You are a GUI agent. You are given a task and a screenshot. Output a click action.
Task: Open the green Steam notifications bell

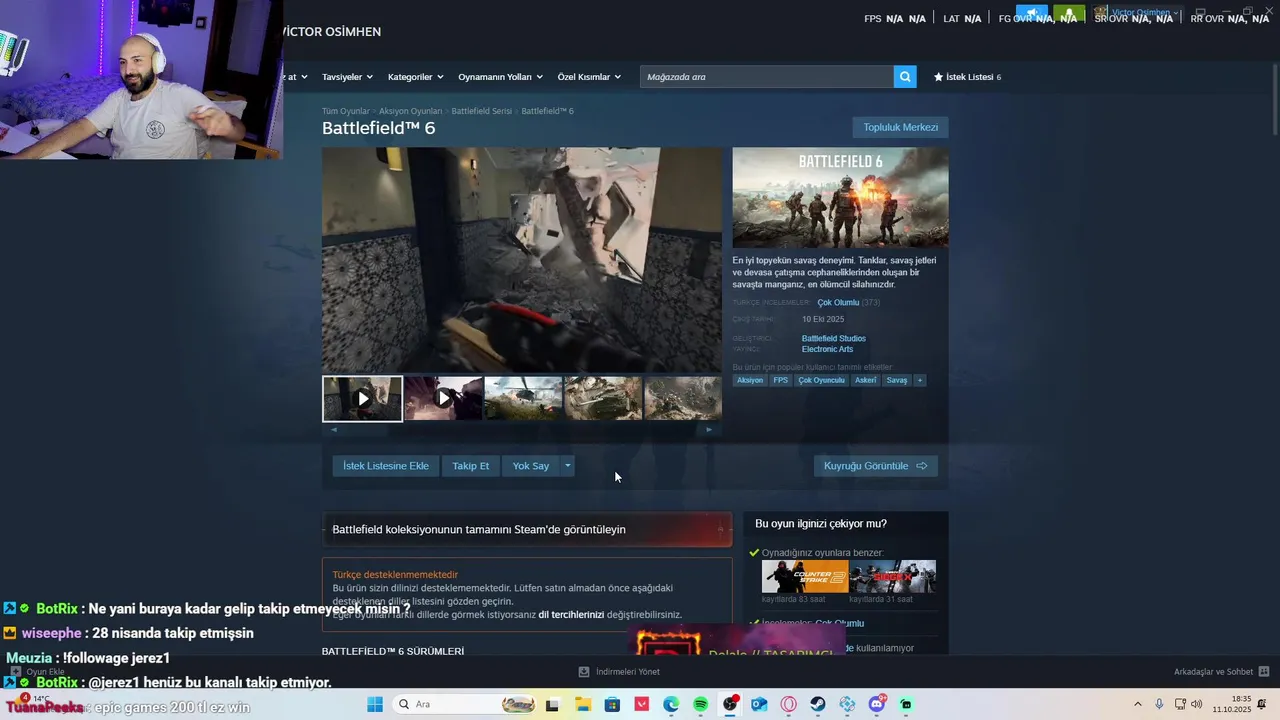[1069, 14]
